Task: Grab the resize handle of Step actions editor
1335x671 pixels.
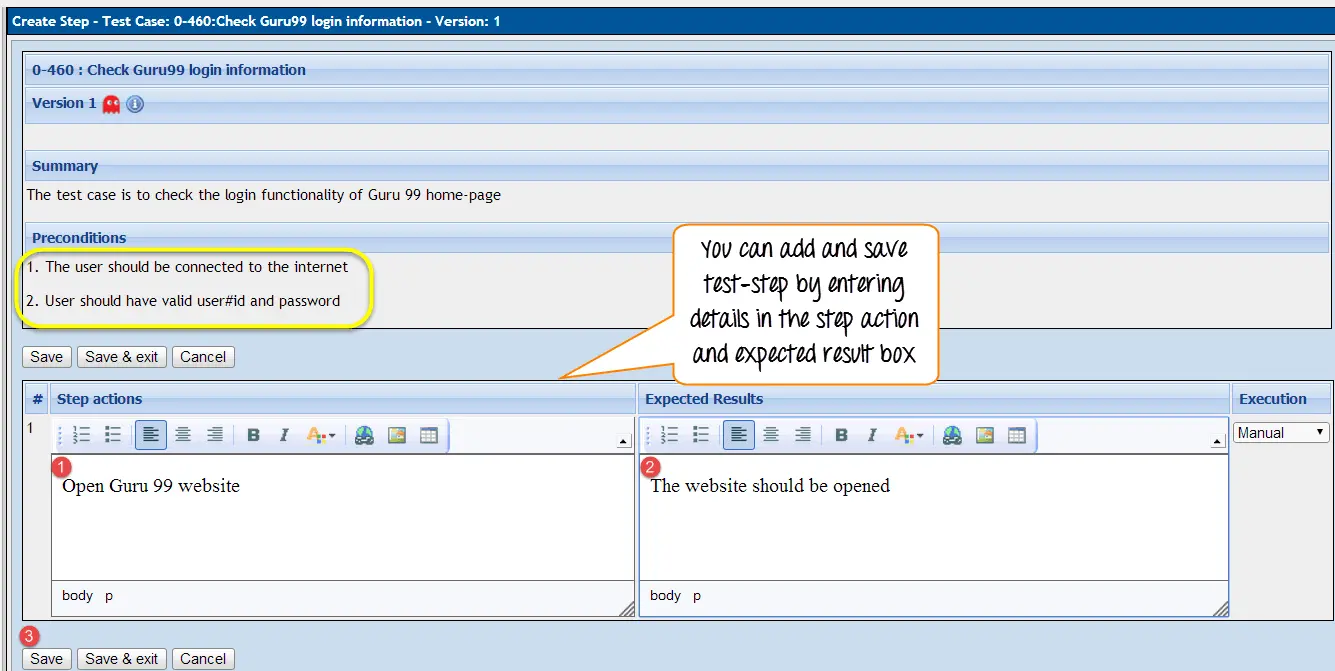Action: pos(626,608)
